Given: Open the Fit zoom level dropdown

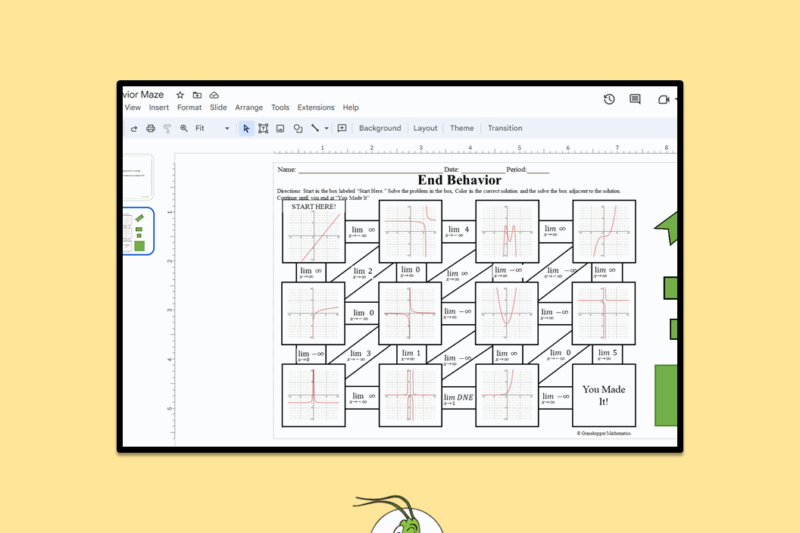Looking at the screenshot, I should pyautogui.click(x=212, y=129).
